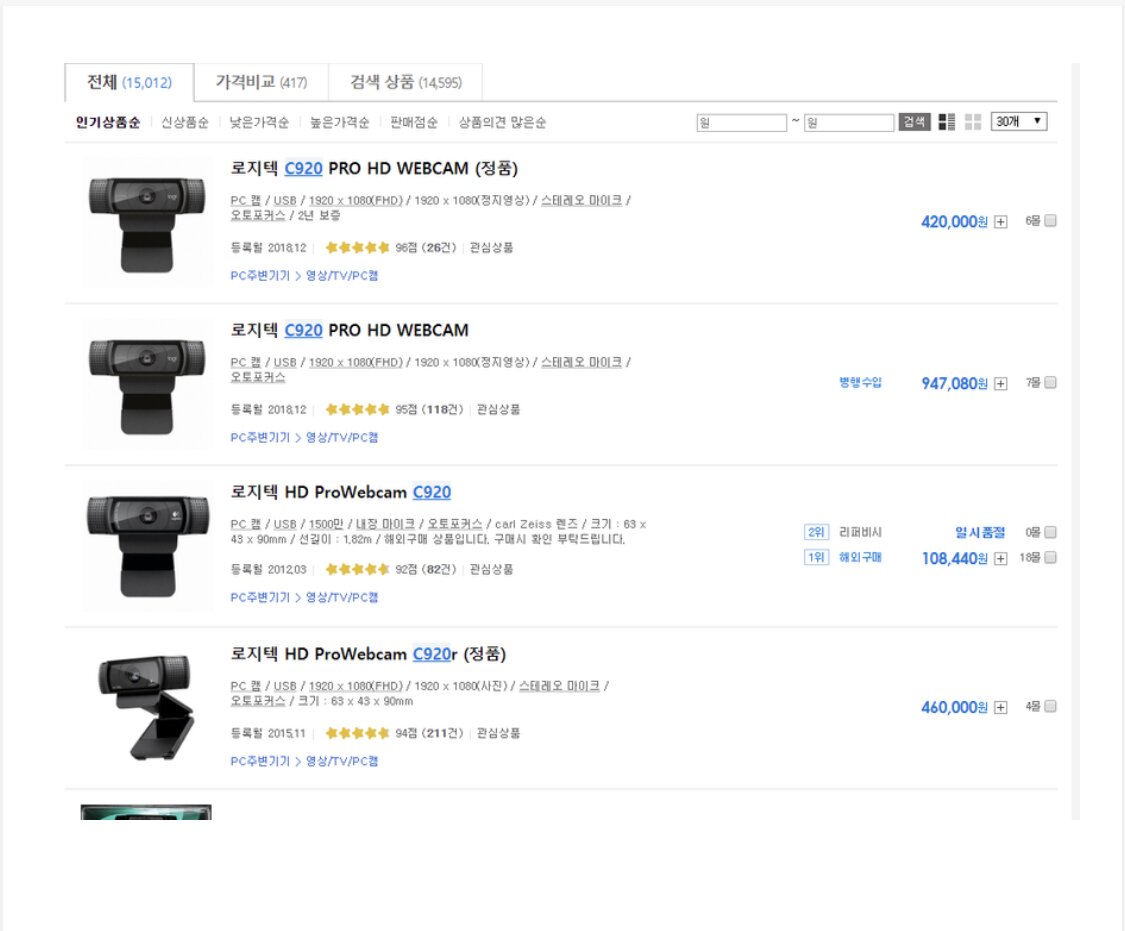Expand price list plus icon for 947,080원
Viewport: 1125px width, 931px height.
pos(1001,384)
